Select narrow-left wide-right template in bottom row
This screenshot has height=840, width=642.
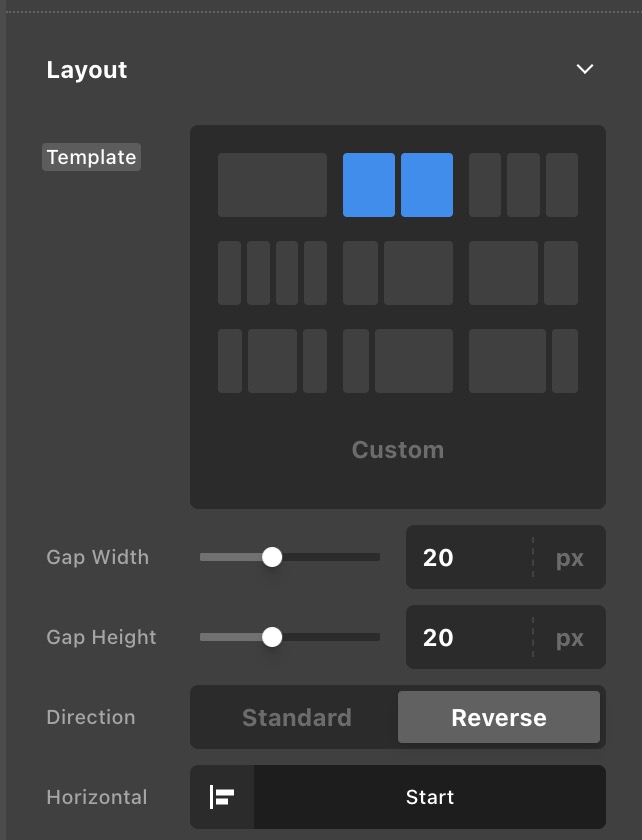(397, 361)
